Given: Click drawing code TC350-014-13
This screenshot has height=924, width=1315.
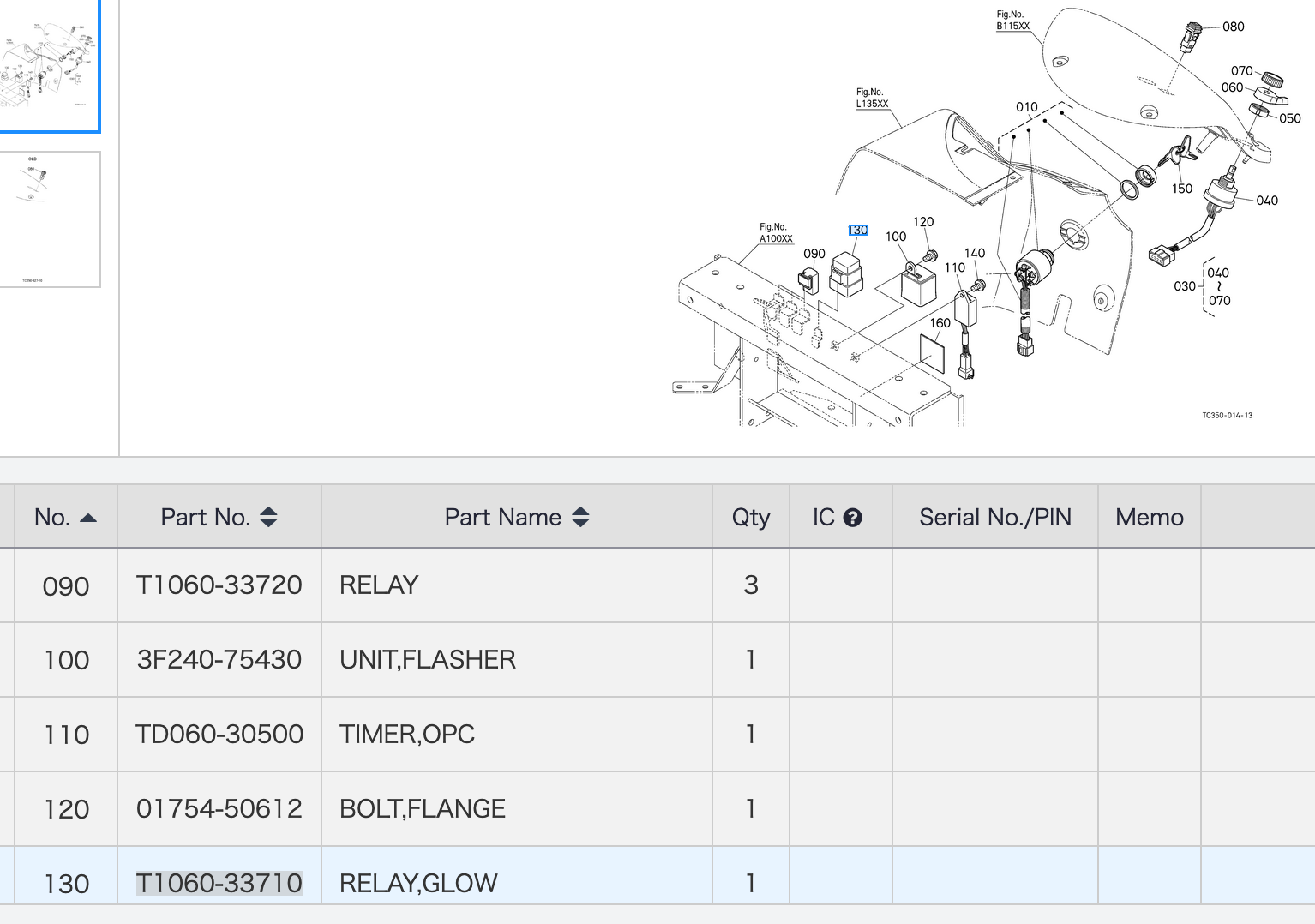Looking at the screenshot, I should 1227,416.
